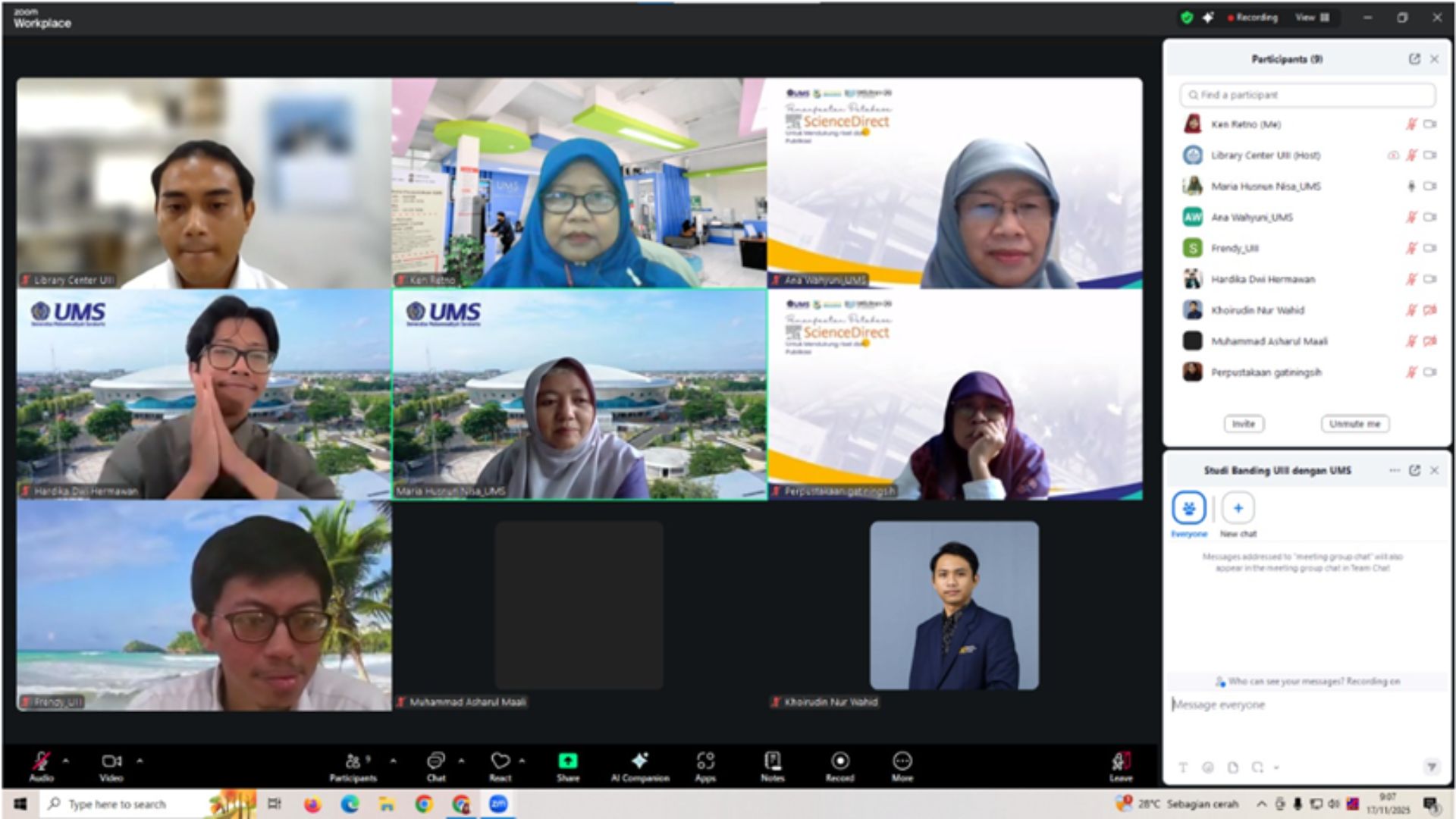The width and height of the screenshot is (1456, 819).
Task: Click Muhammad Asharul Maali camera-off icon
Action: 1429,341
